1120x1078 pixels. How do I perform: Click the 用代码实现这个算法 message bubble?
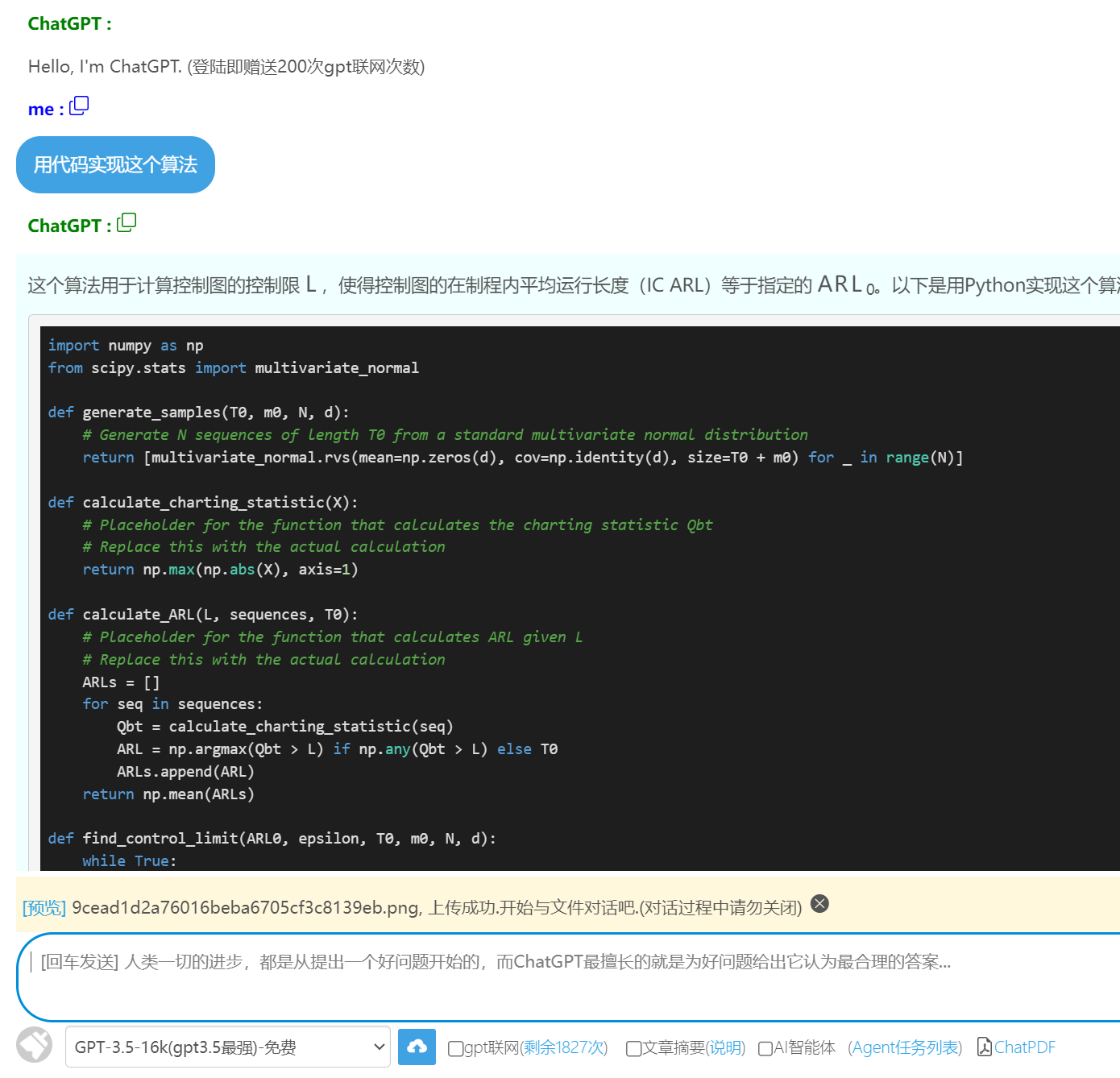pos(115,164)
